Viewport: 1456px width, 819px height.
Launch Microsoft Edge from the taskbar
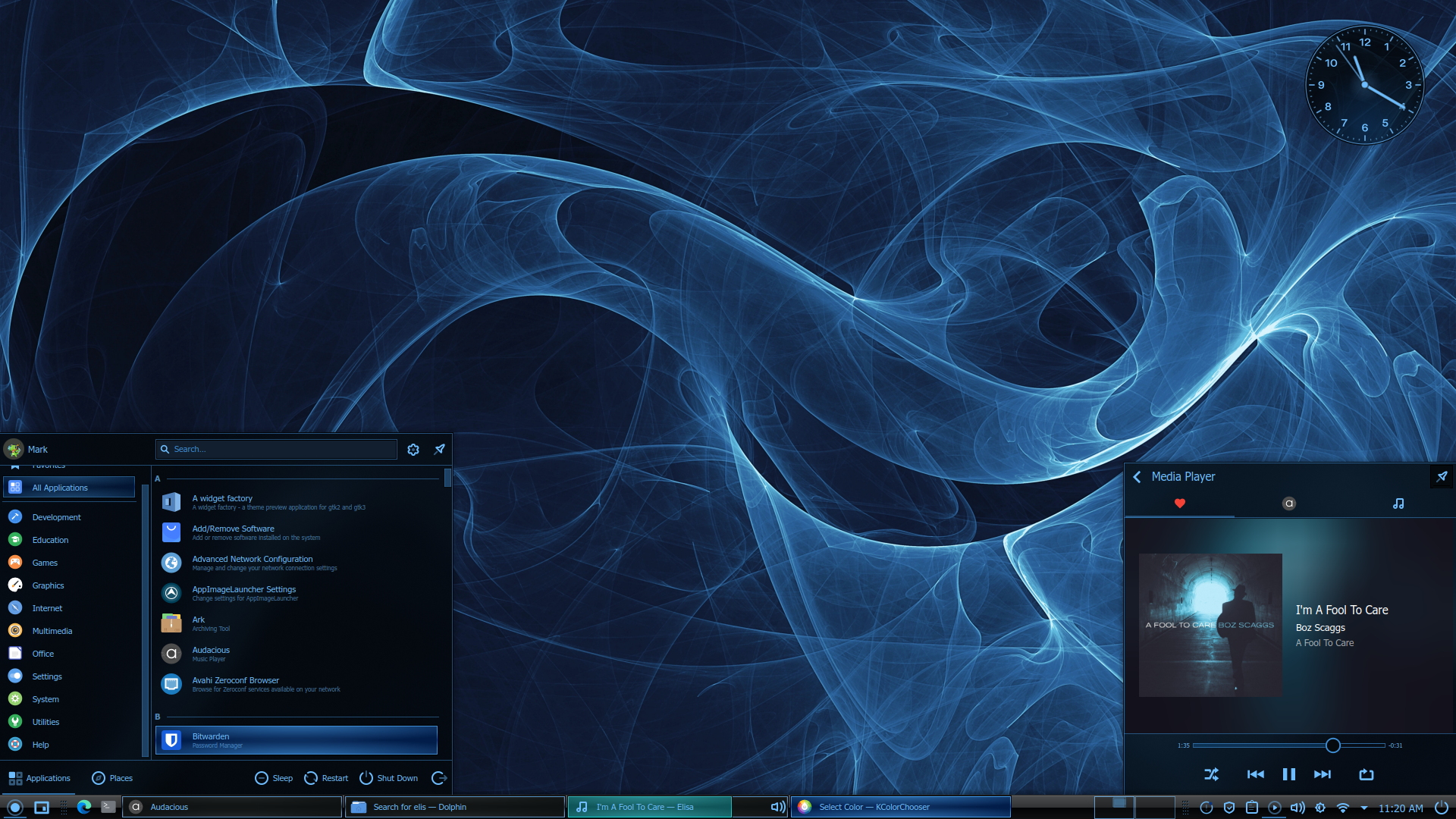pos(83,807)
